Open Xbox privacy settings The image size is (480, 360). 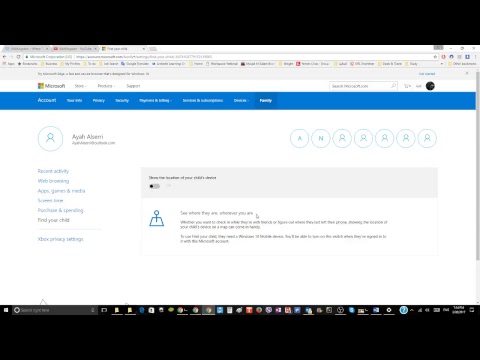[60, 239]
